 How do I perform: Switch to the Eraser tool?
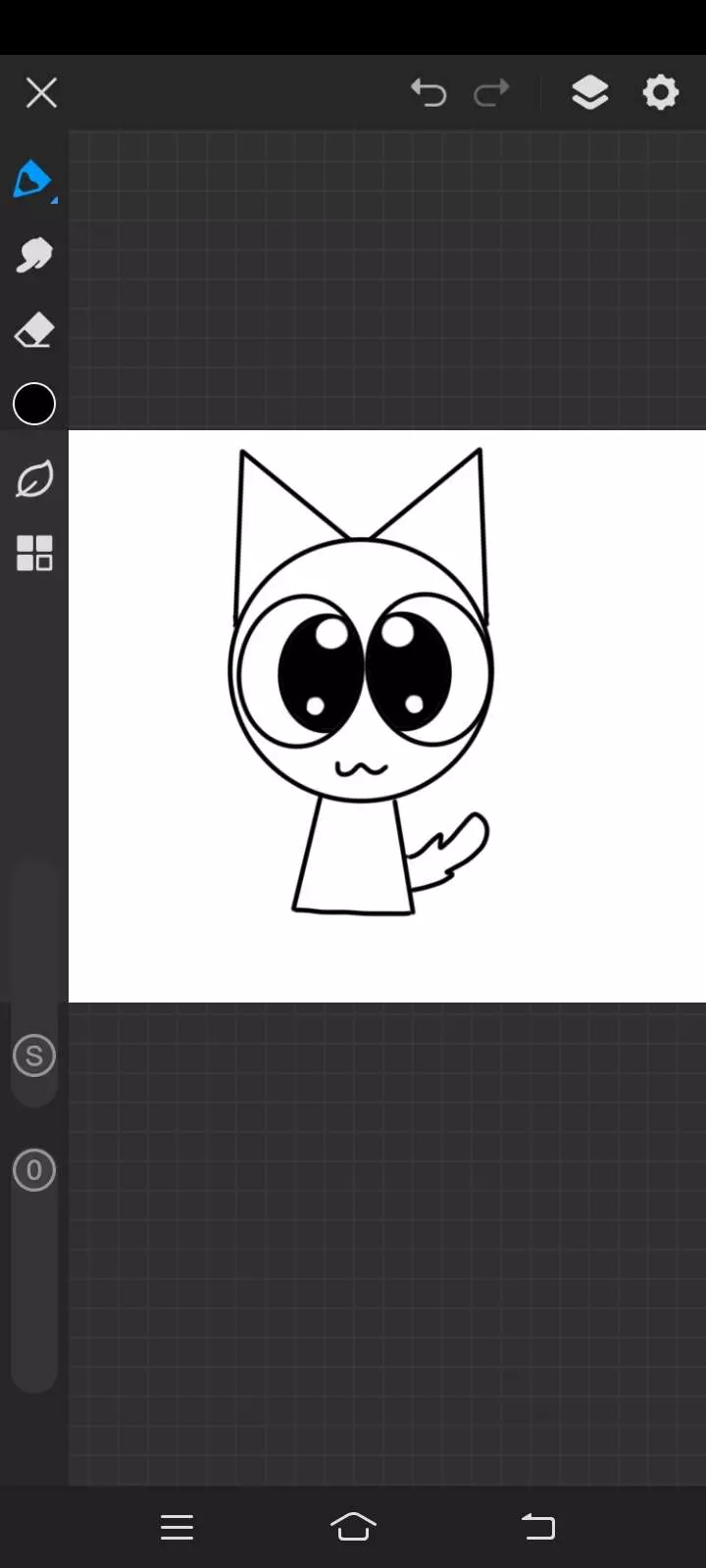[x=33, y=331]
